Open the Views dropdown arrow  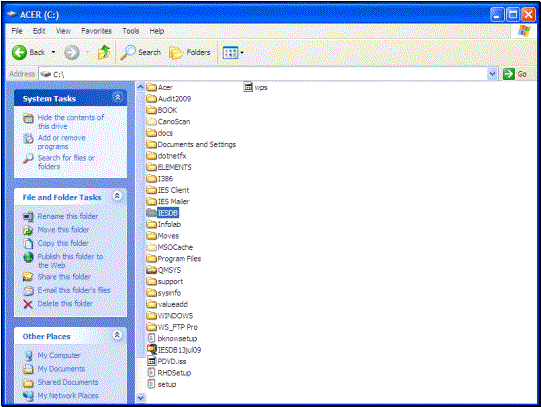(242, 52)
